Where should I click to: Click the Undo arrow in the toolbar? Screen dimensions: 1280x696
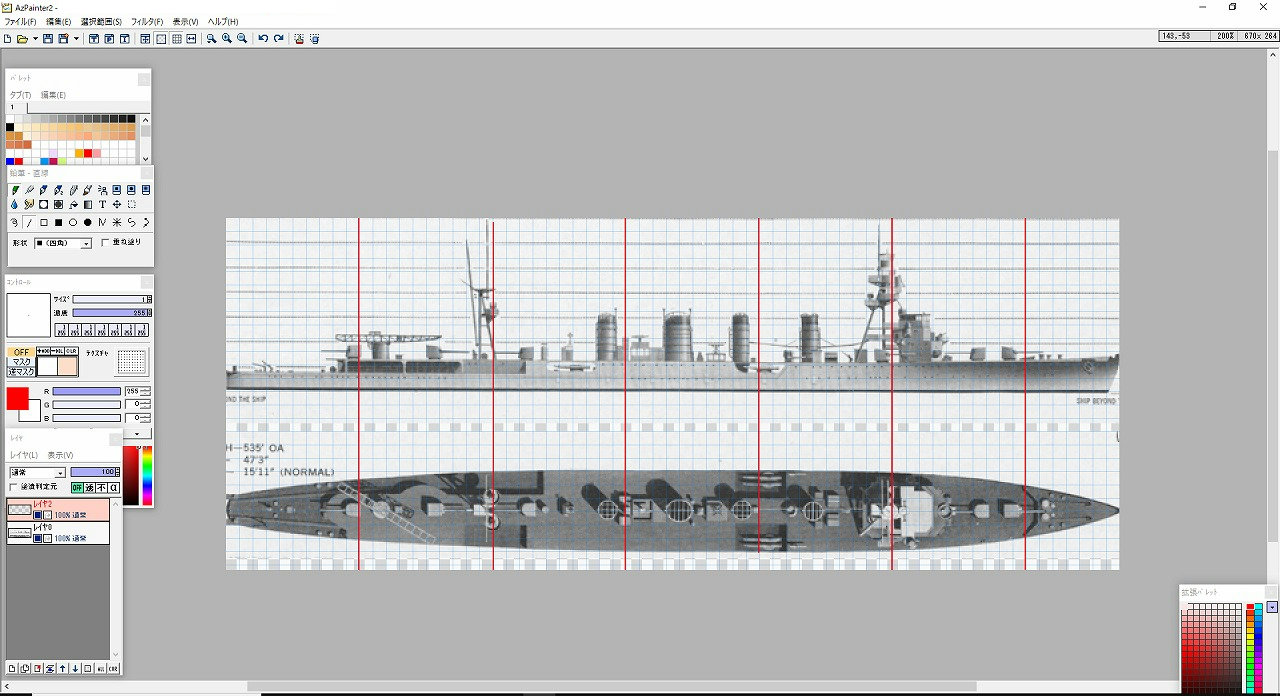pyautogui.click(x=263, y=39)
